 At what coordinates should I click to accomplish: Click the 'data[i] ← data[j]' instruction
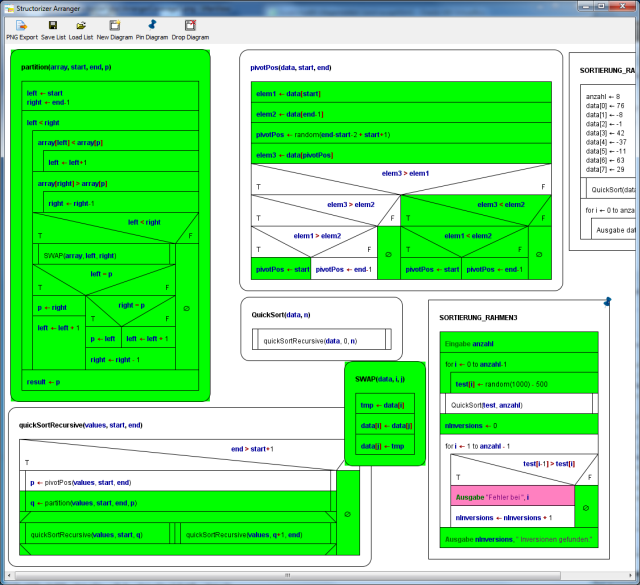(x=385, y=425)
